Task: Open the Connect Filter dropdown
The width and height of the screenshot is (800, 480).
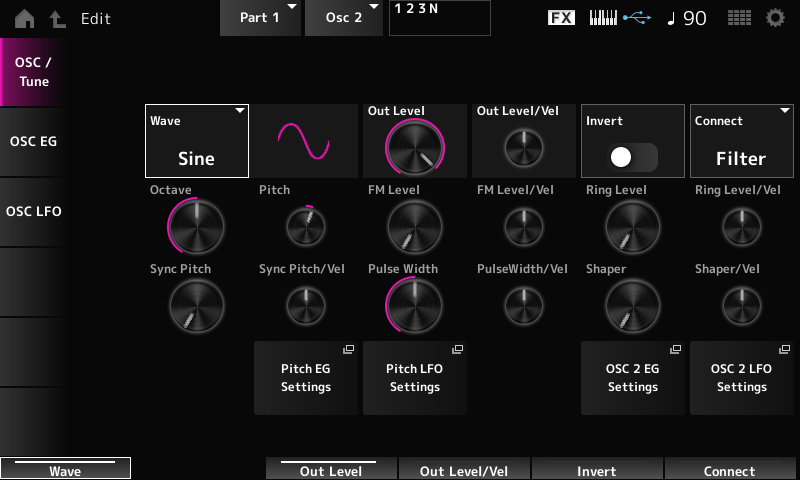Action: coord(740,141)
